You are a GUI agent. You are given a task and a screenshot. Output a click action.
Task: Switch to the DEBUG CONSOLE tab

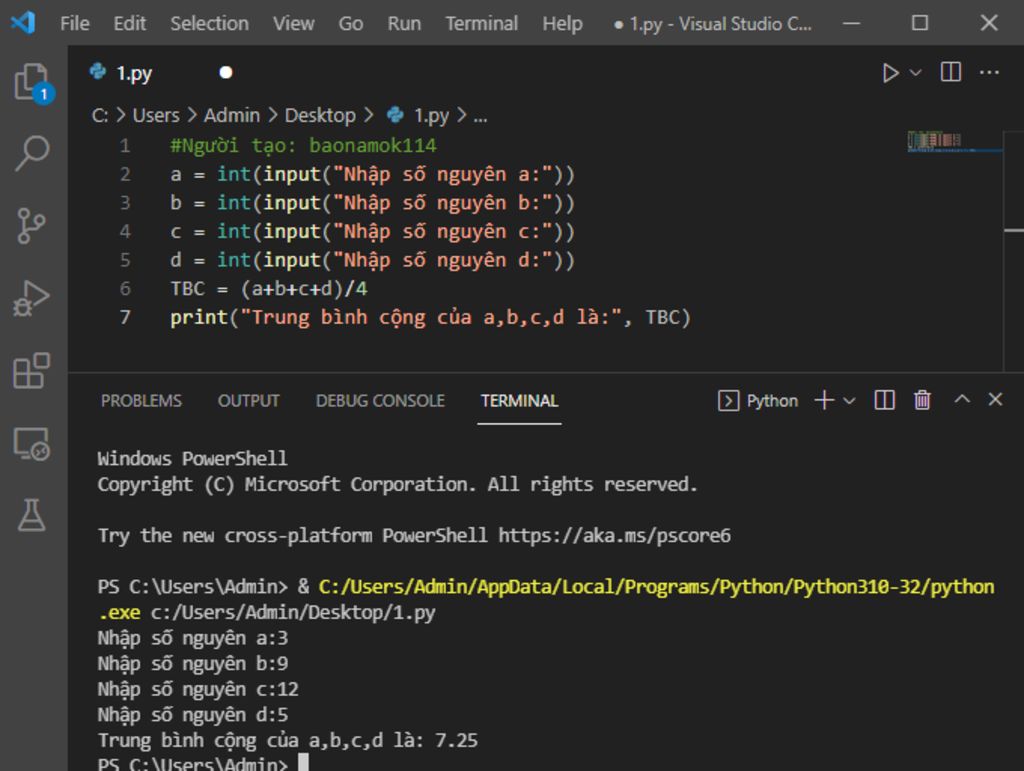[x=380, y=400]
